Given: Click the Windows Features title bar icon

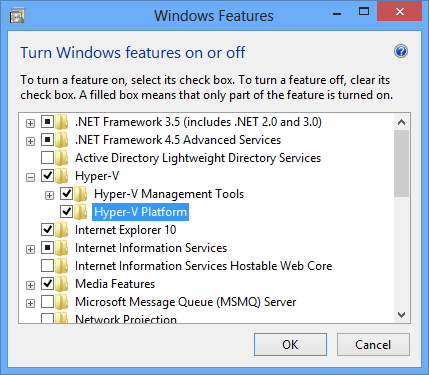Looking at the screenshot, I should [17, 16].
